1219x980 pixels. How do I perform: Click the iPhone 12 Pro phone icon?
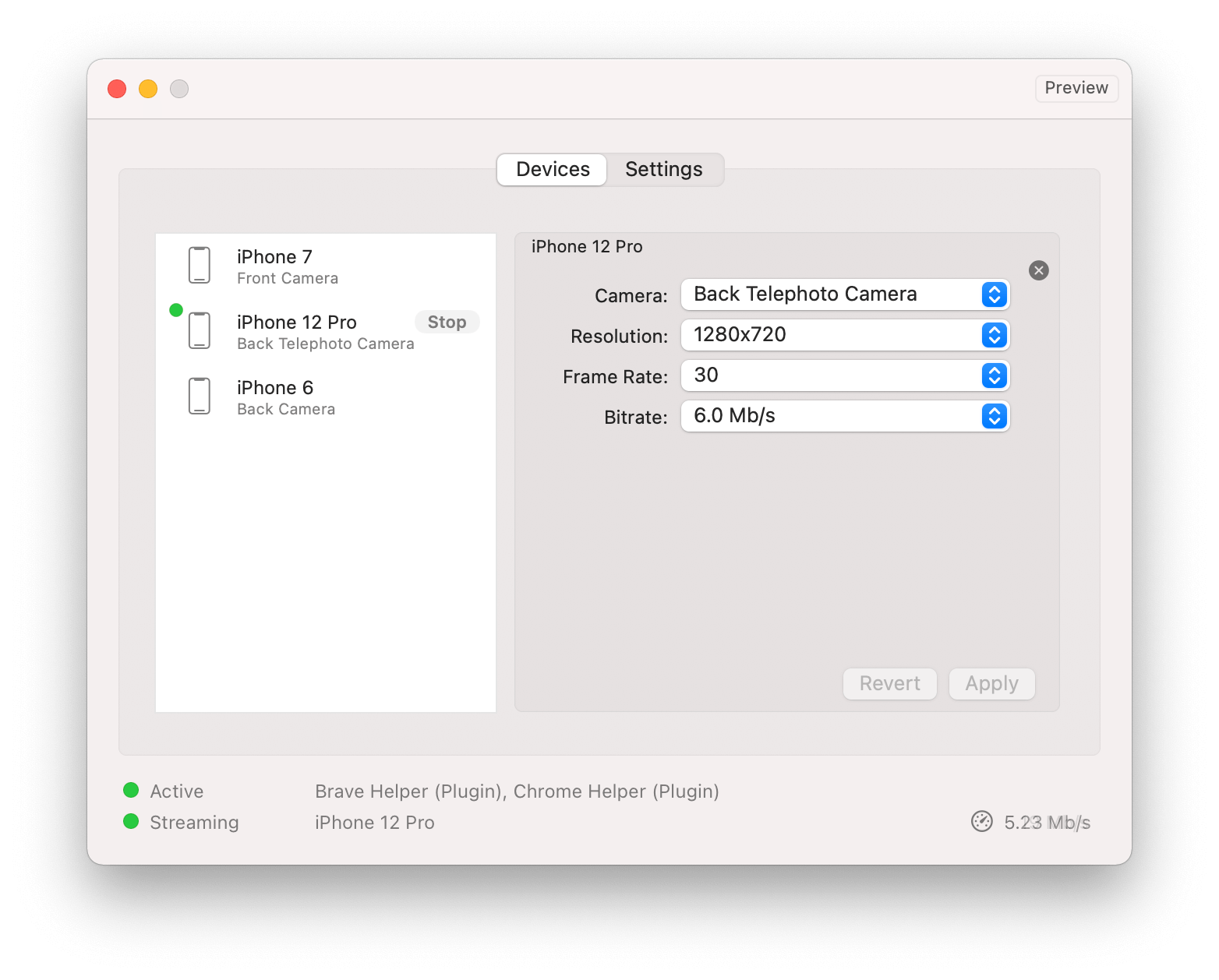(x=200, y=330)
